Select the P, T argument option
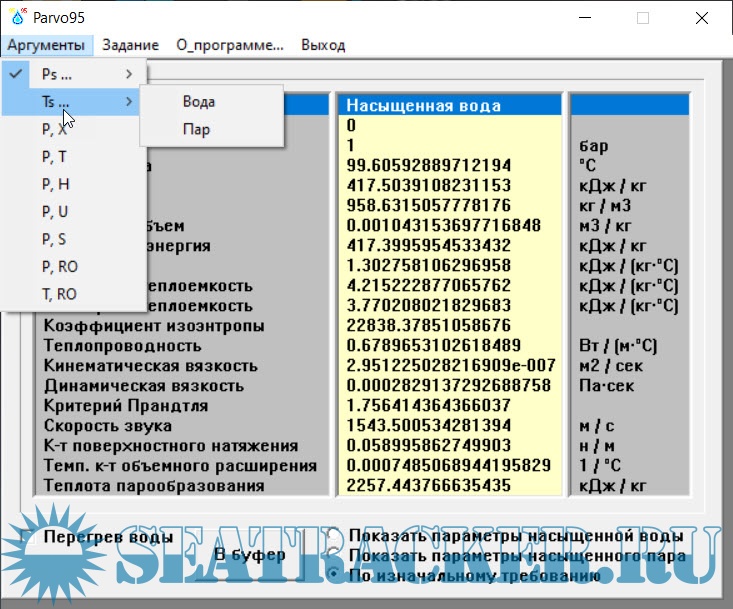733x609 pixels. pyautogui.click(x=55, y=157)
